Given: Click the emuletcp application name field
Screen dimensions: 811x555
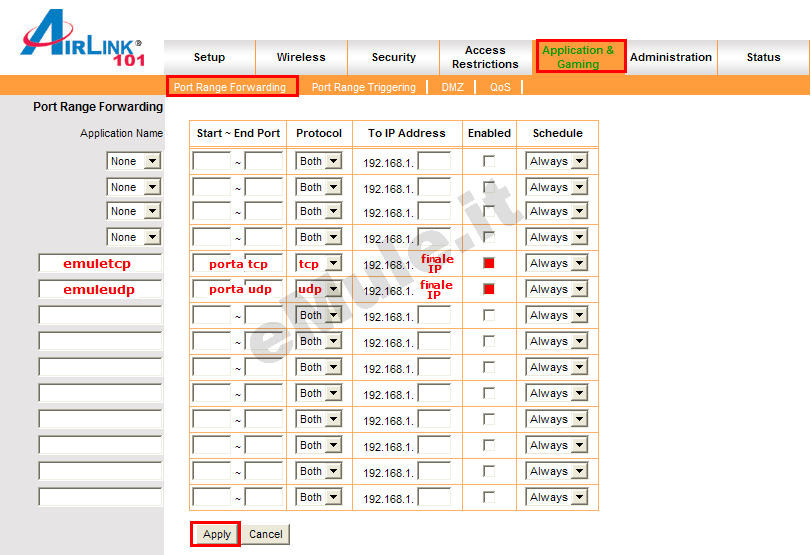Looking at the screenshot, I should (100, 263).
